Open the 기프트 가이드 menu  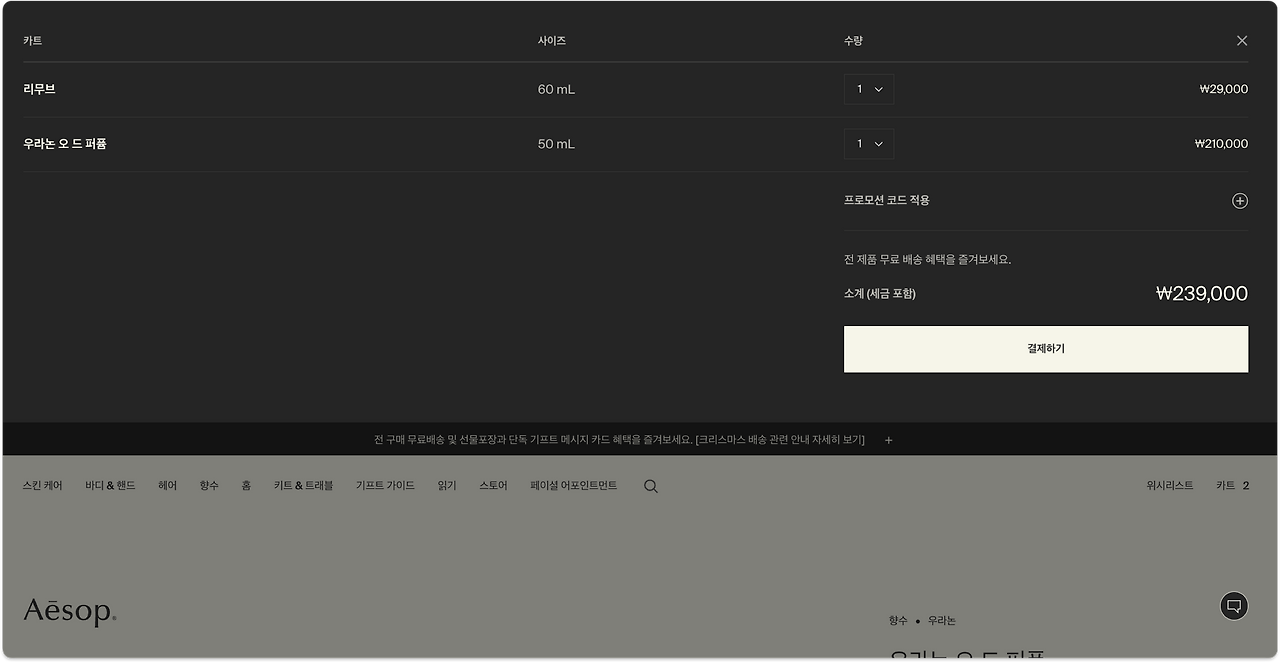coord(385,485)
